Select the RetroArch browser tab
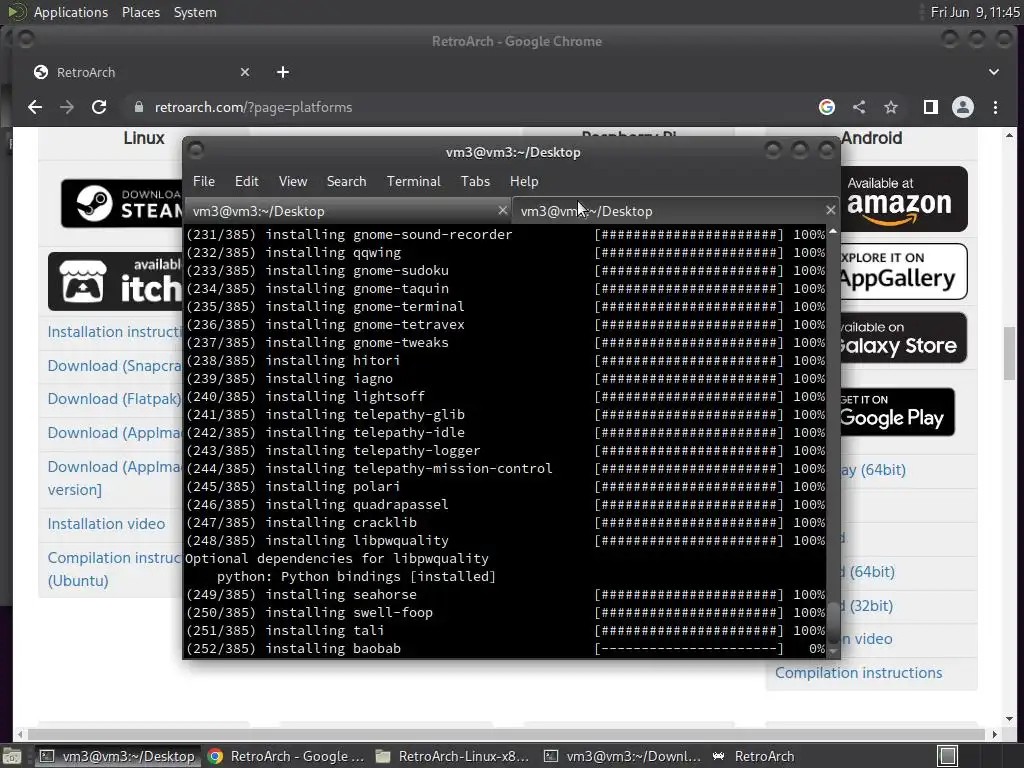1024x768 pixels. 140,72
